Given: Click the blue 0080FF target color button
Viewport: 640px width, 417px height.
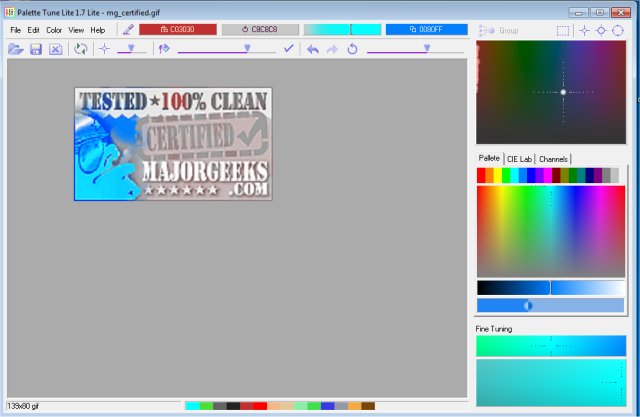Looking at the screenshot, I should pyautogui.click(x=427, y=29).
